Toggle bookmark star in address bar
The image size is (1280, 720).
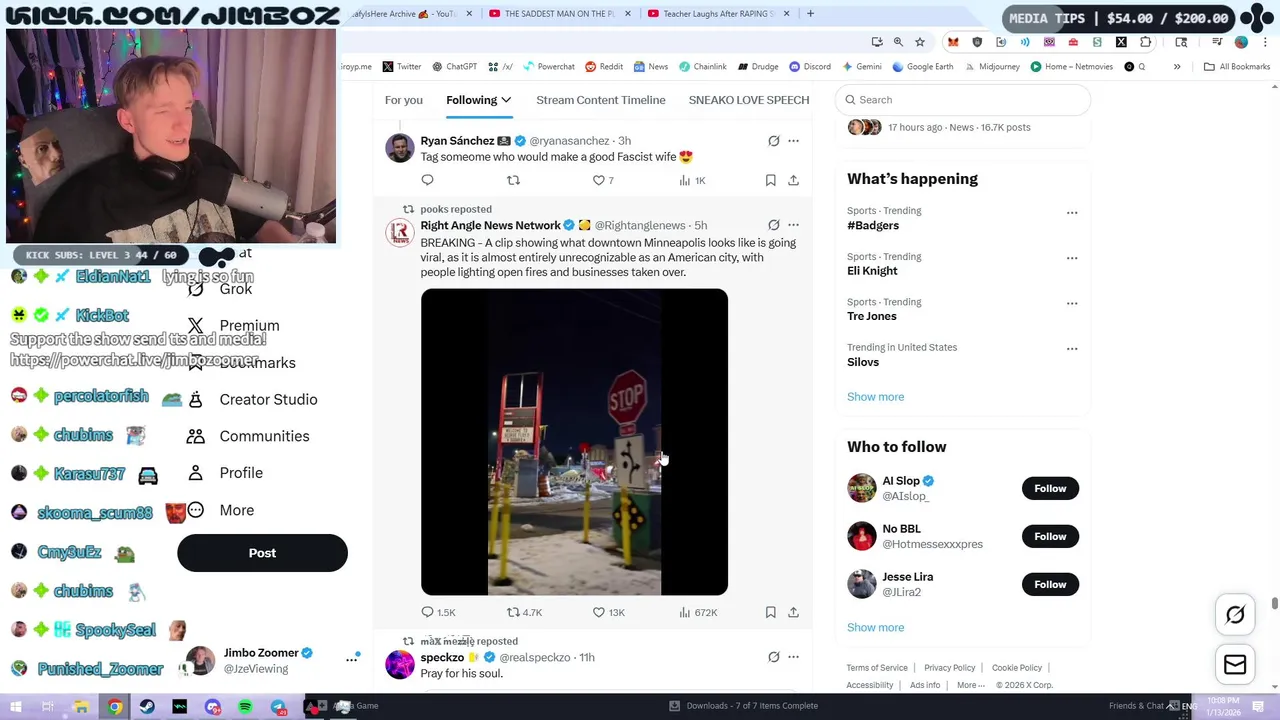[919, 42]
